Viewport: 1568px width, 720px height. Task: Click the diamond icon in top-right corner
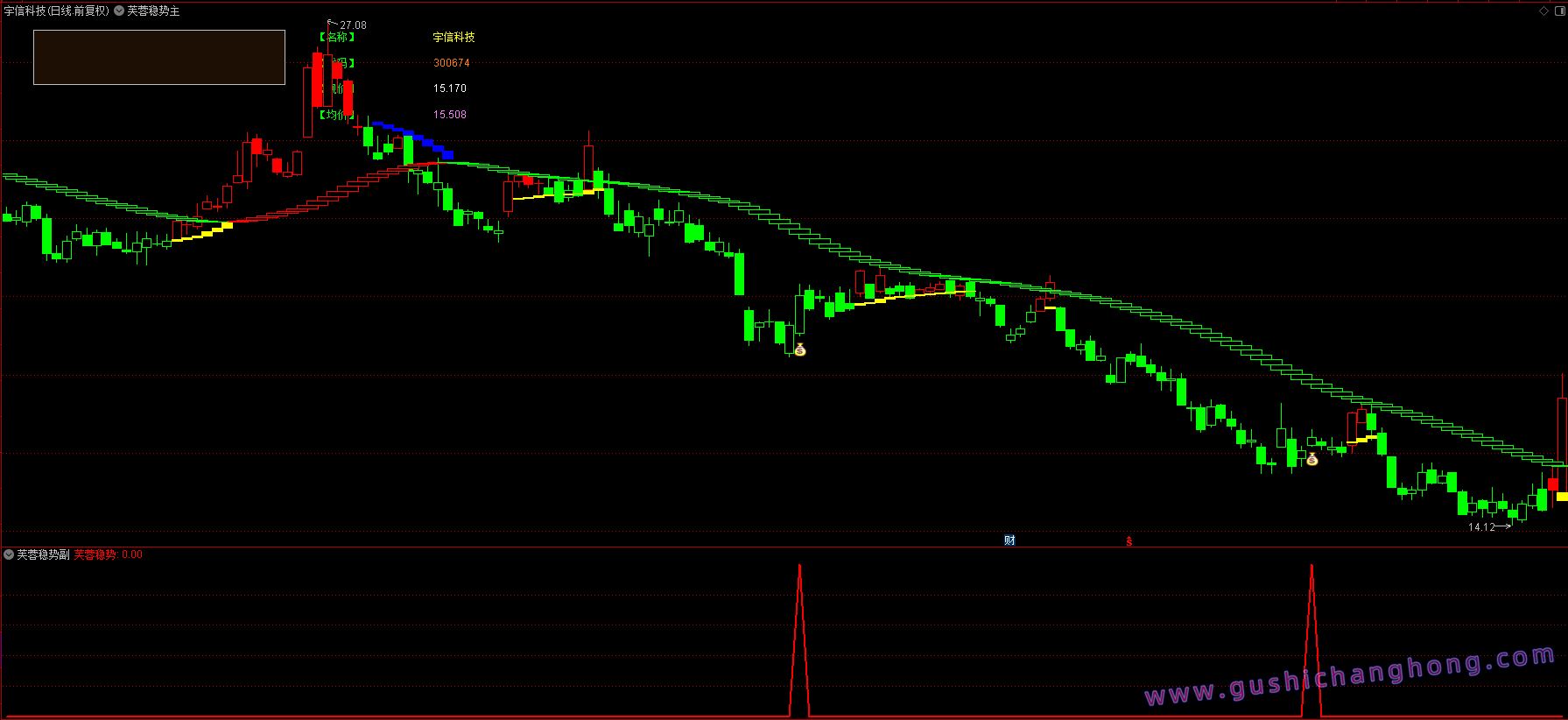(1543, 11)
